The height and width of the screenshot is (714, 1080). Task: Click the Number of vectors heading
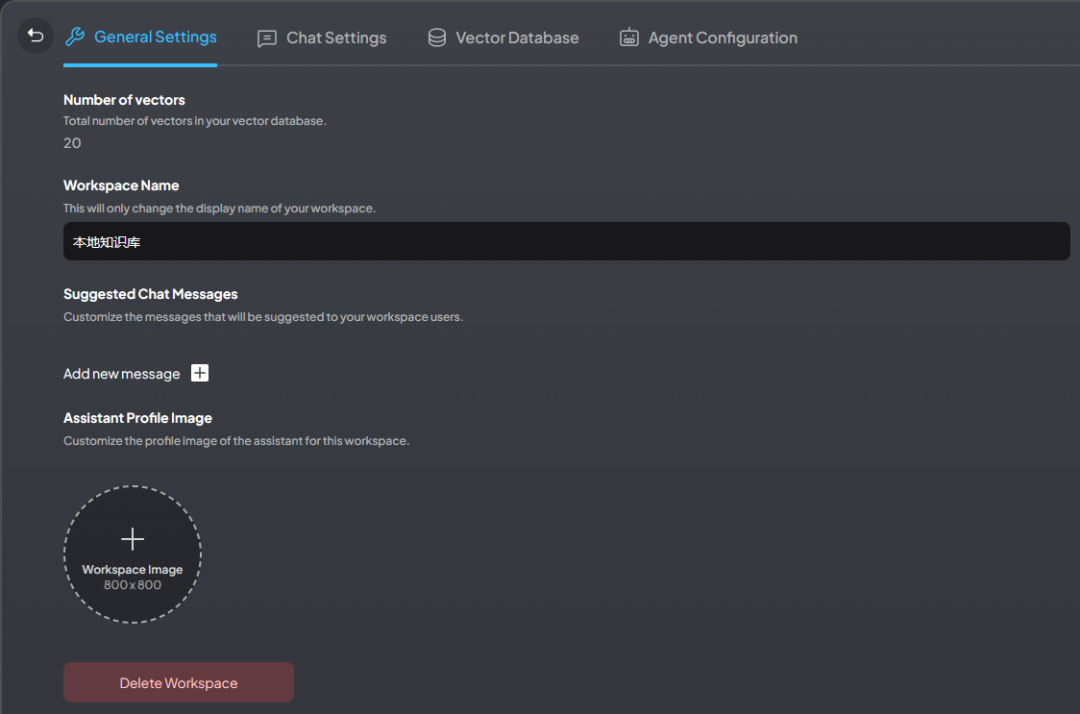[124, 100]
